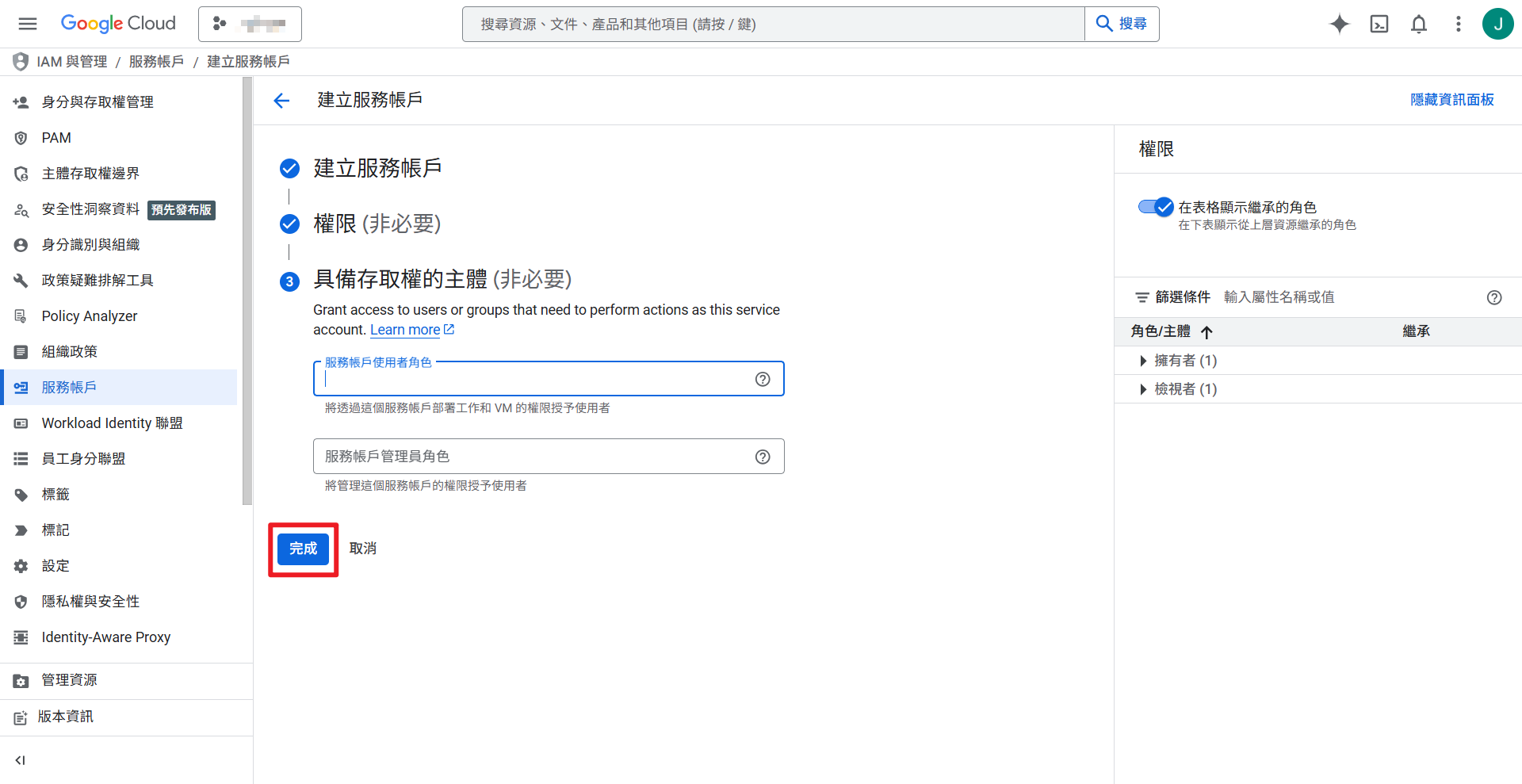Expand the 擁有者 (1) role row

coord(1143,361)
